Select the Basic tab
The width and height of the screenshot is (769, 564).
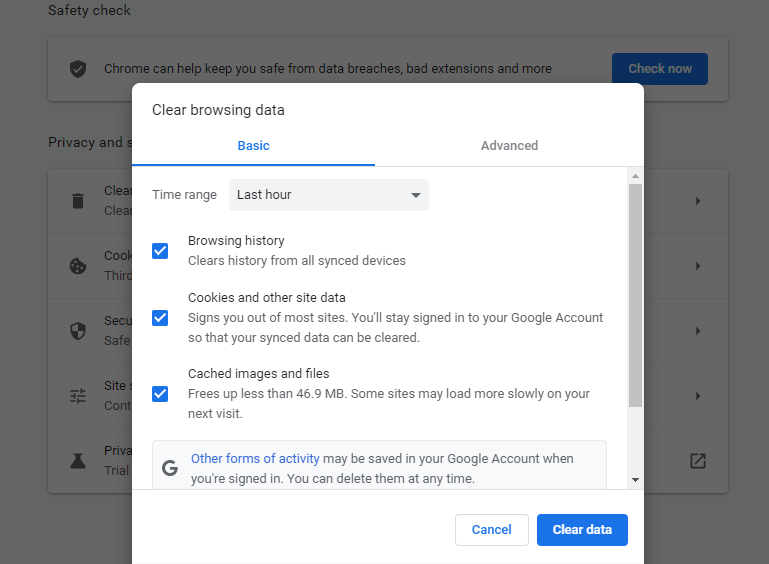(253, 146)
